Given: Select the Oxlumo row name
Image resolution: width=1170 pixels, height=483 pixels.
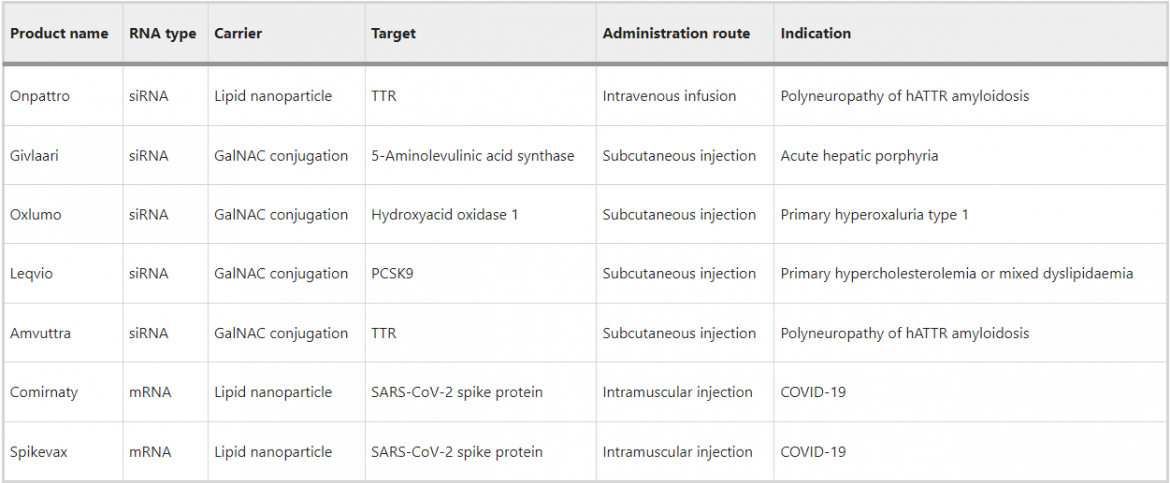Looking at the screenshot, I should coord(36,215).
